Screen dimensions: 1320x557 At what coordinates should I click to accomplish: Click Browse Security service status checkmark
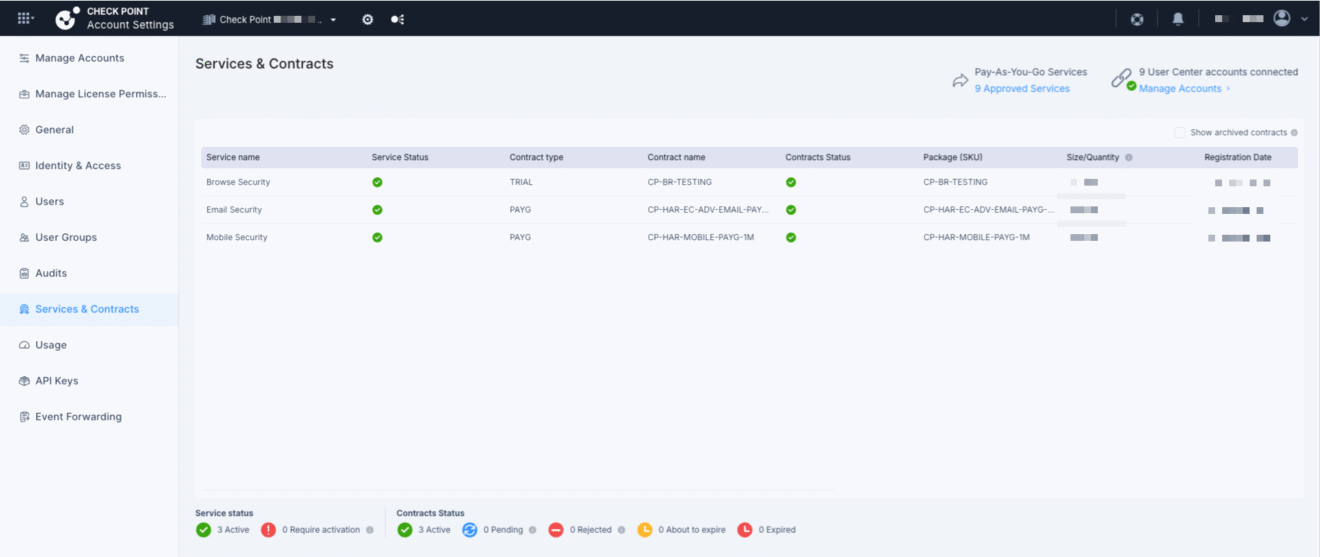pyautogui.click(x=377, y=182)
